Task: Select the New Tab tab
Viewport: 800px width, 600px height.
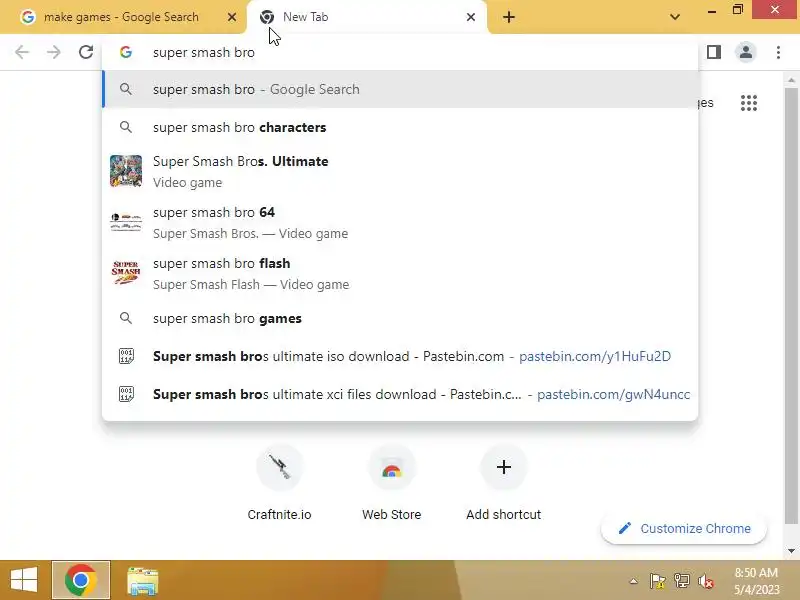Action: tap(366, 17)
